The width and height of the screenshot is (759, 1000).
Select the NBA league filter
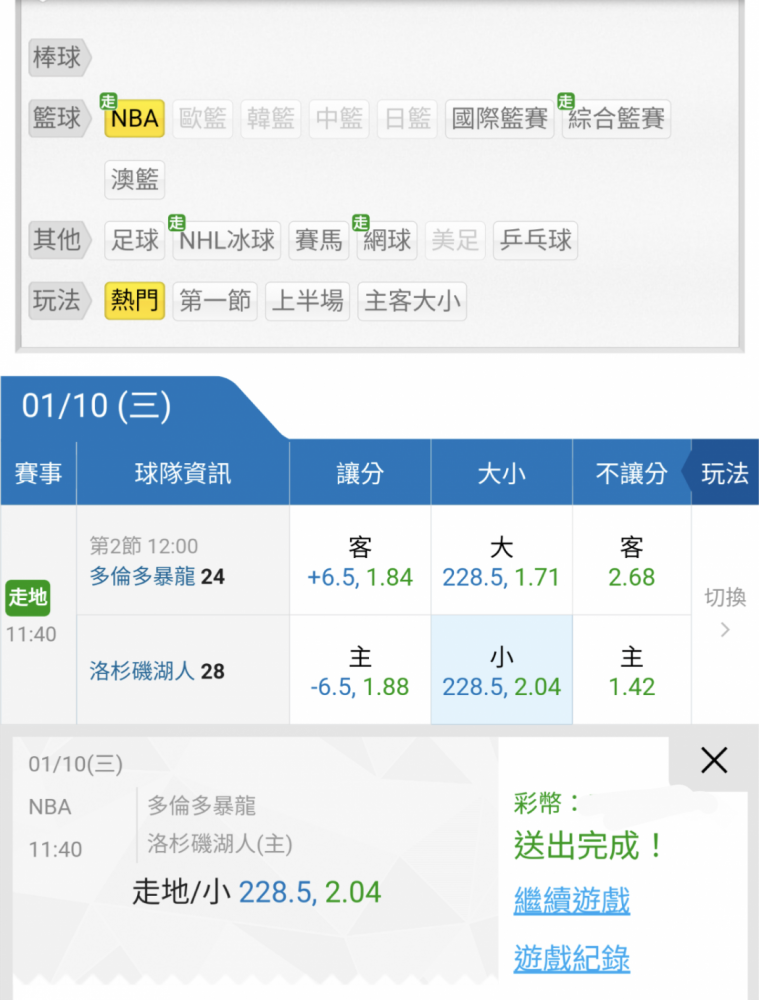[135, 119]
